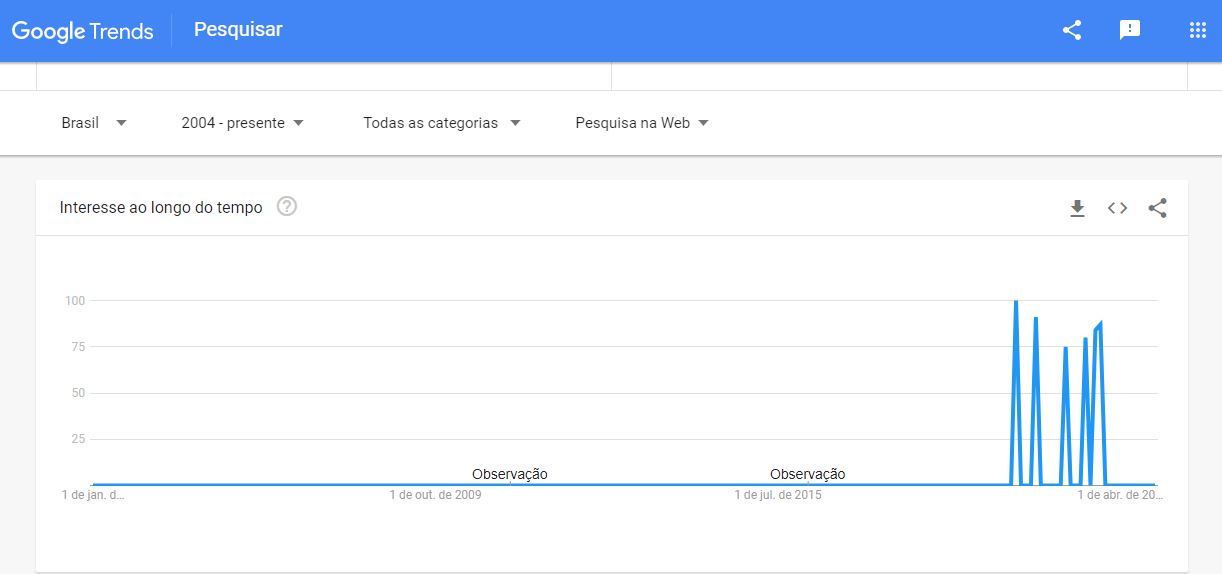Expand the 2004 - presente time range

coord(243,123)
